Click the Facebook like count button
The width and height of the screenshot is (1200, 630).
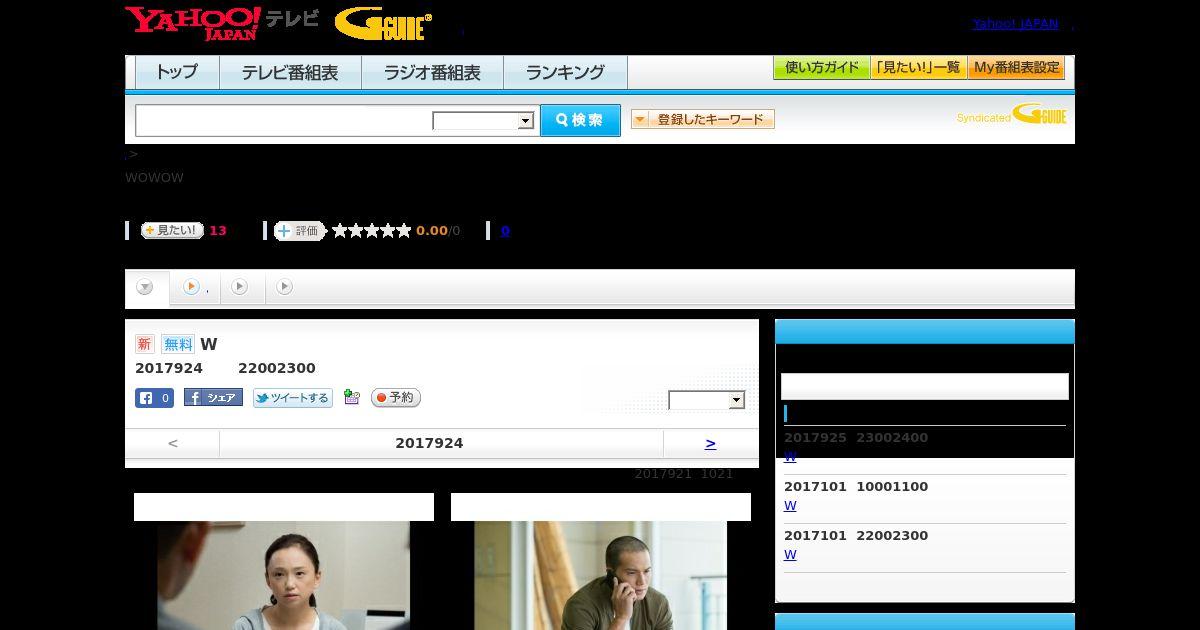[155, 398]
